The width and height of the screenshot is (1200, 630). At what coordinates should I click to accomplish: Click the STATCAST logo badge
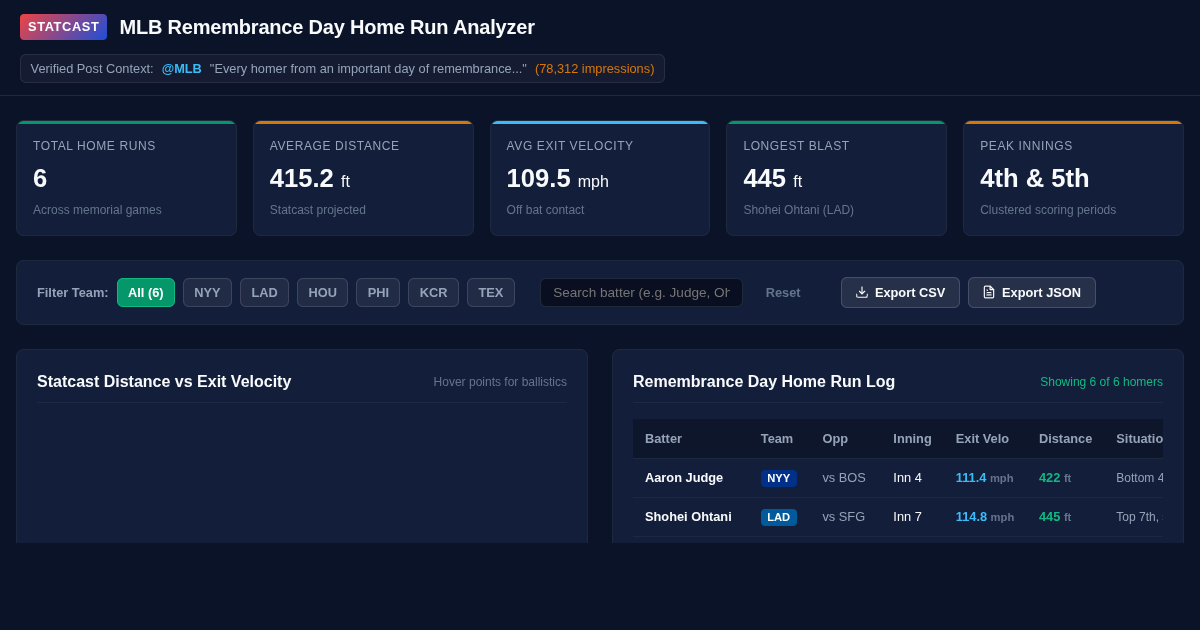coord(63,27)
